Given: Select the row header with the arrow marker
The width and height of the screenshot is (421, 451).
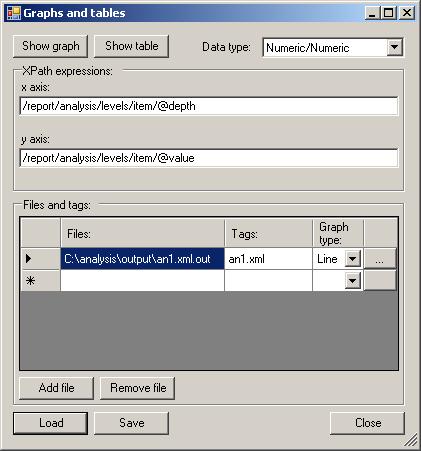Looking at the screenshot, I should 40,259.
